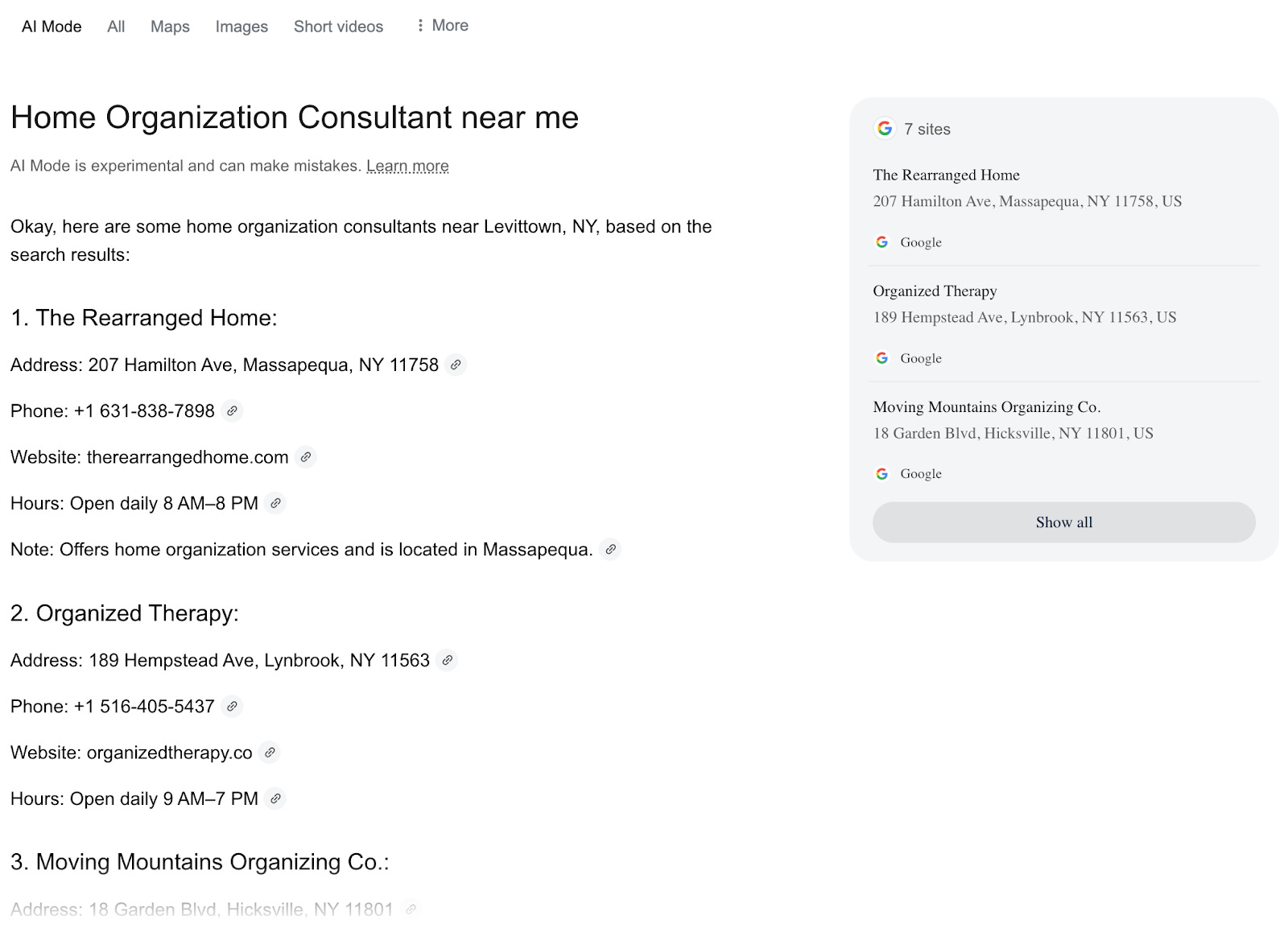The image size is (1288, 928).
Task: Open The Rearranged Home source card title
Action: point(946,175)
